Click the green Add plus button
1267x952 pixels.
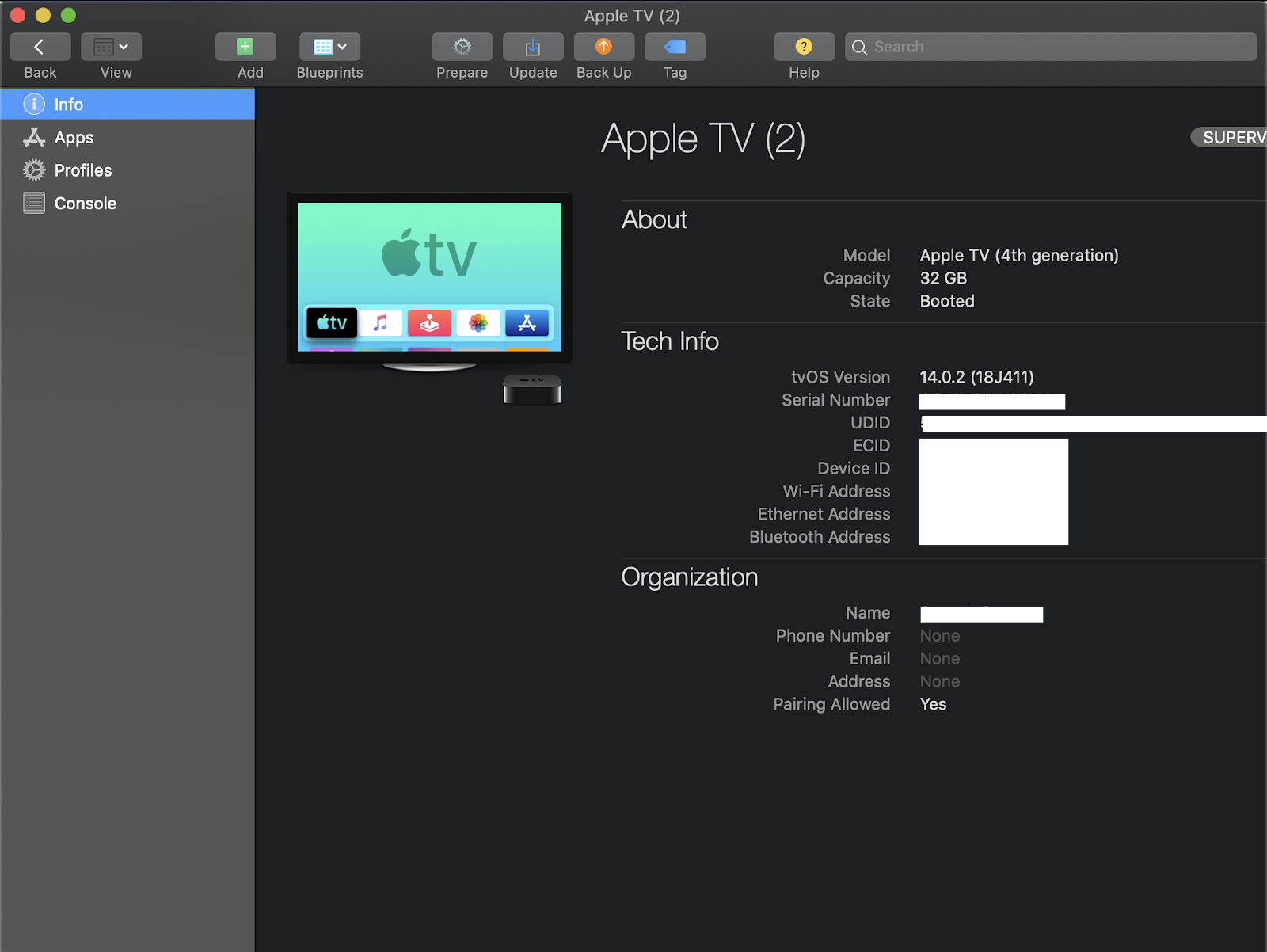coord(245,47)
